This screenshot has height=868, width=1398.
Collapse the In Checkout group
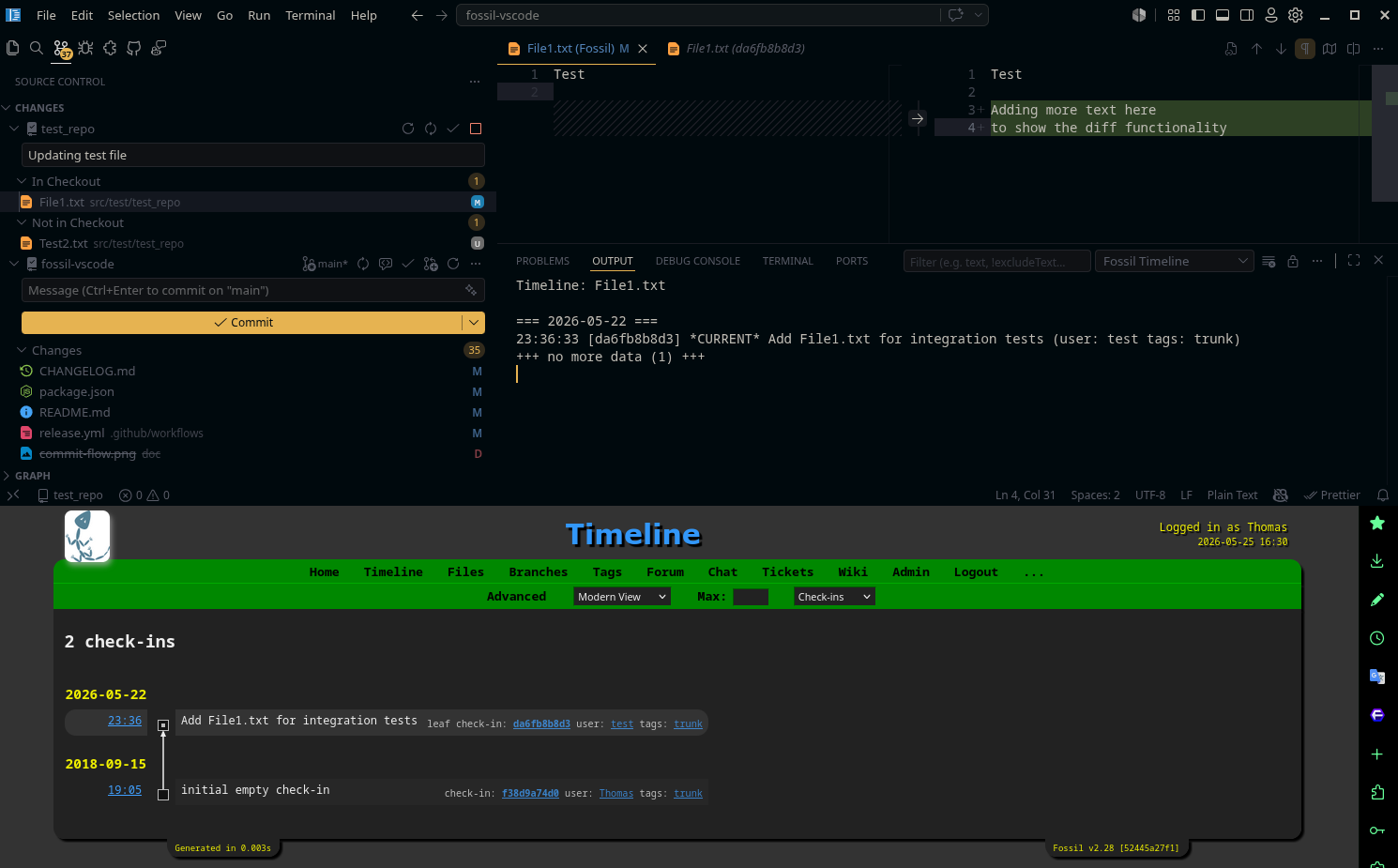23,181
